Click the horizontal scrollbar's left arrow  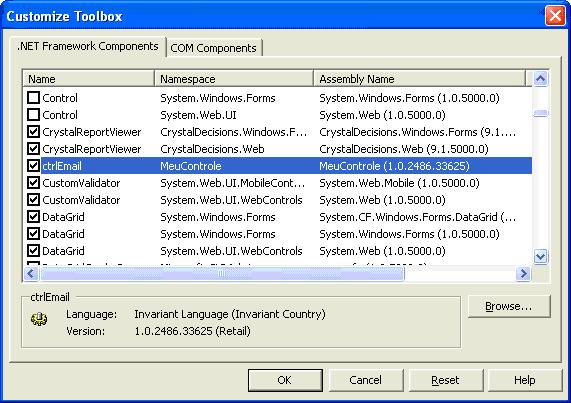pos(31,273)
